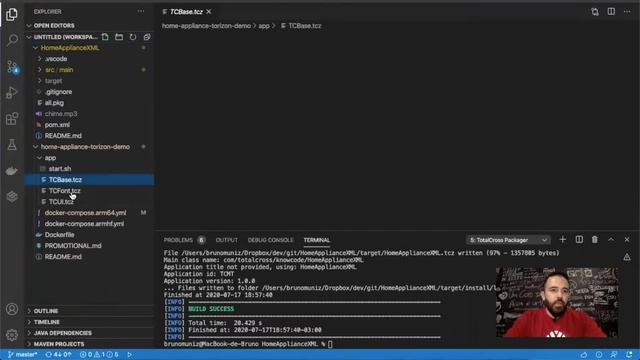Open editor more actions ellipsis
Image resolution: width=640 pixels, height=360 pixels.
627,11
